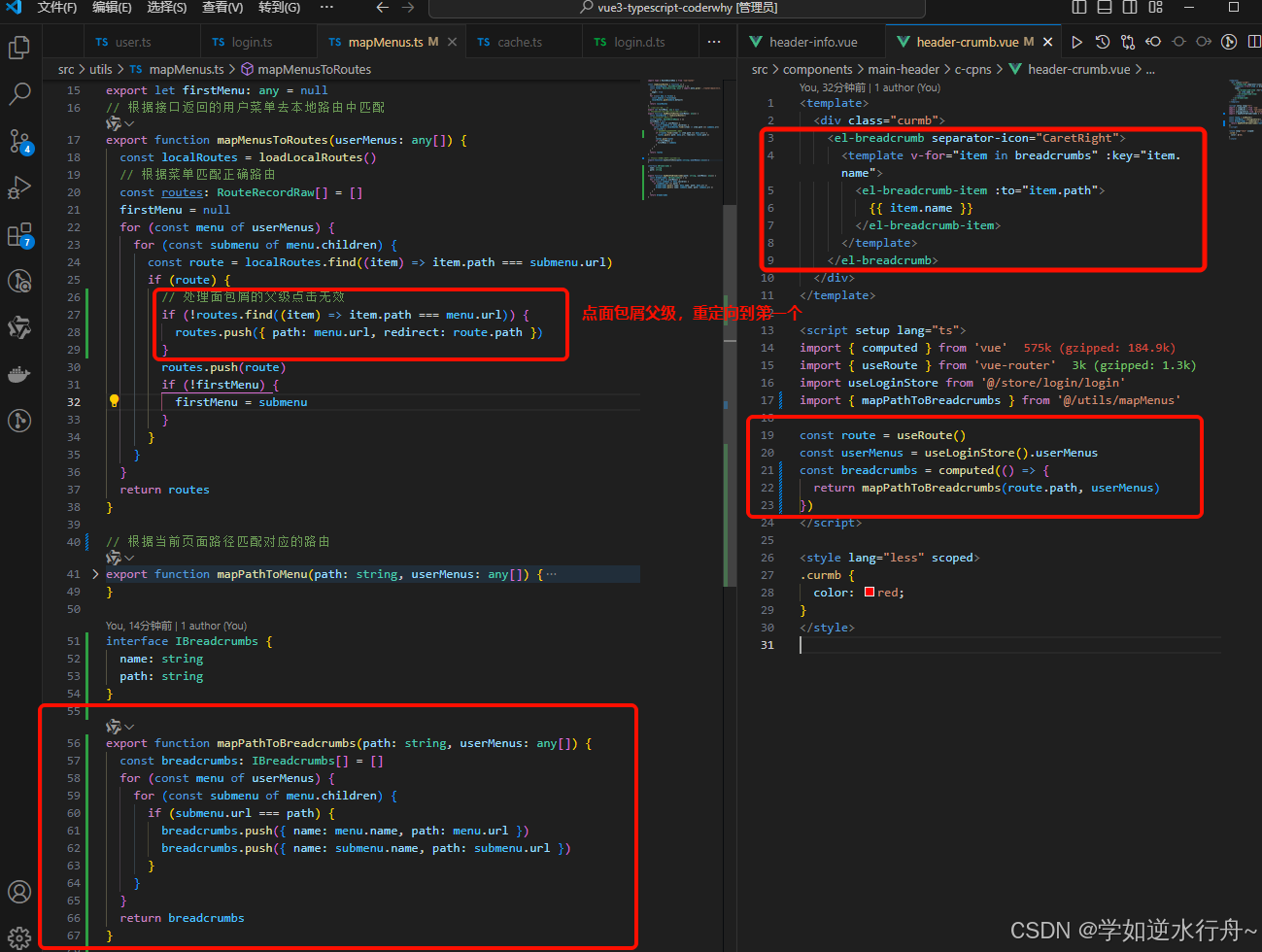
Task: Click the mapMenusToRoutes breadcrumb symbol
Action: click(x=314, y=69)
